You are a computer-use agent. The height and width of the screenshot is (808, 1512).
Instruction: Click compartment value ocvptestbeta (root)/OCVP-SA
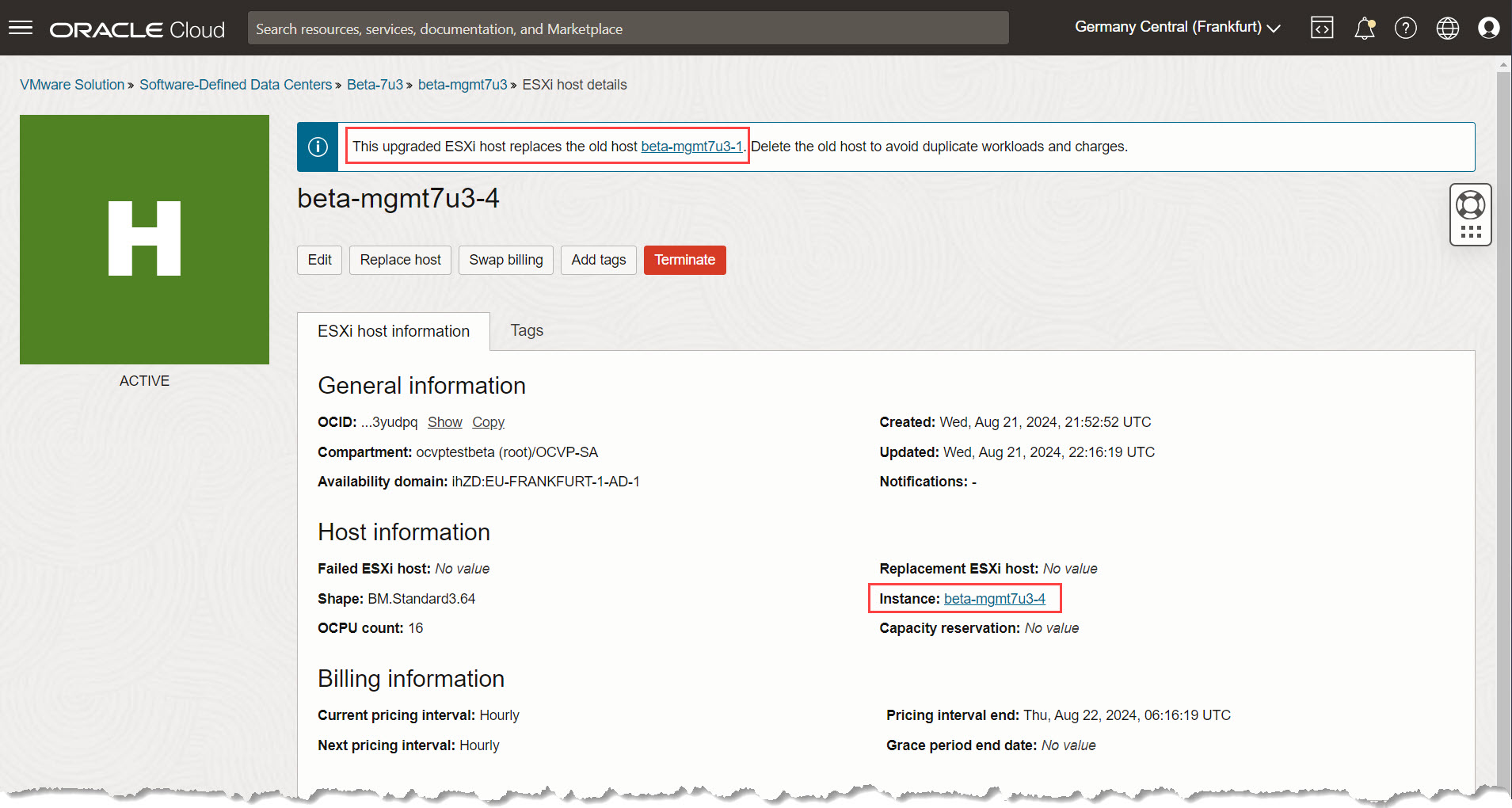pos(507,452)
